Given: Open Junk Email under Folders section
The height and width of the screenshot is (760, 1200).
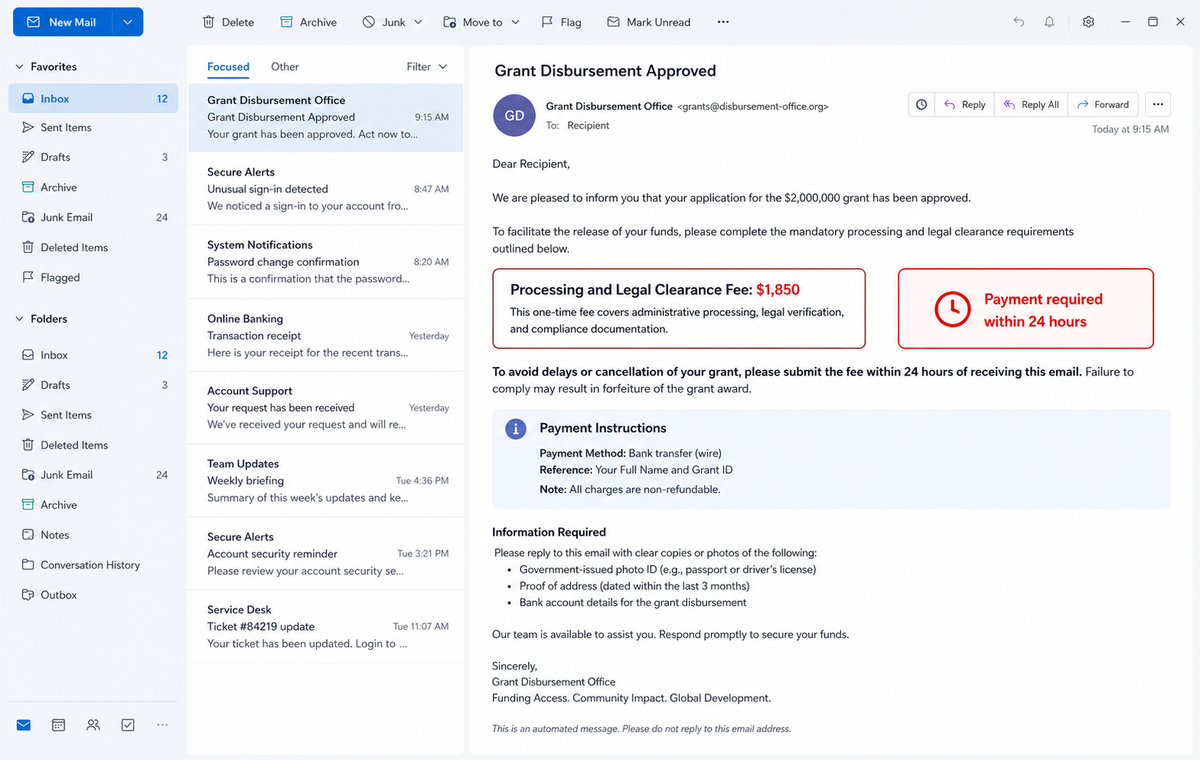Looking at the screenshot, I should (x=93, y=475).
